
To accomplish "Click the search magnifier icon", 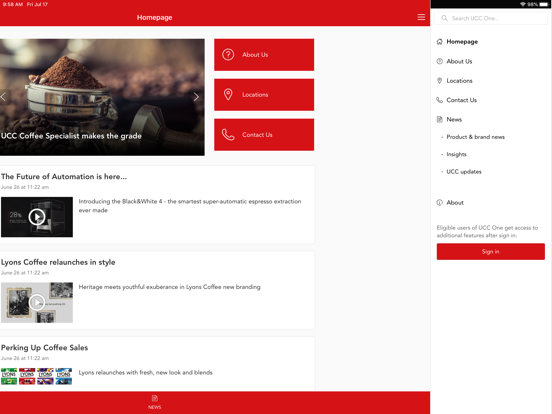I will [444, 18].
